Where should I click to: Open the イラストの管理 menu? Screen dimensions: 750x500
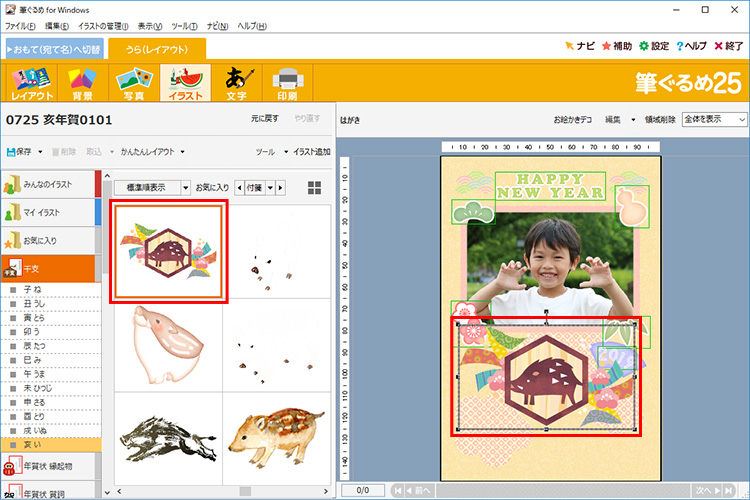point(104,25)
